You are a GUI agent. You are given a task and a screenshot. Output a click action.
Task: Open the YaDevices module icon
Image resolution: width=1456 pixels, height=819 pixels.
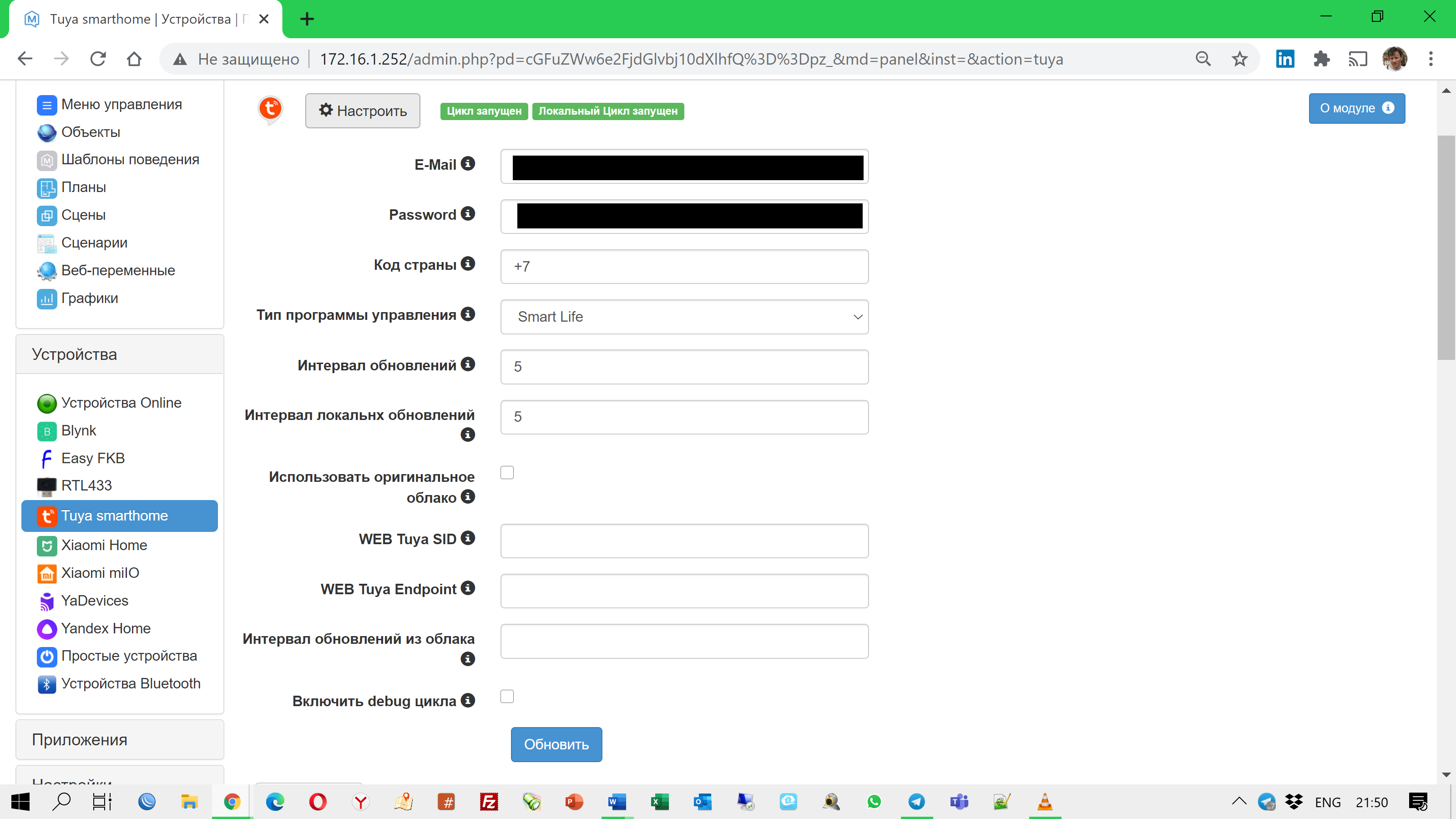coord(47,601)
